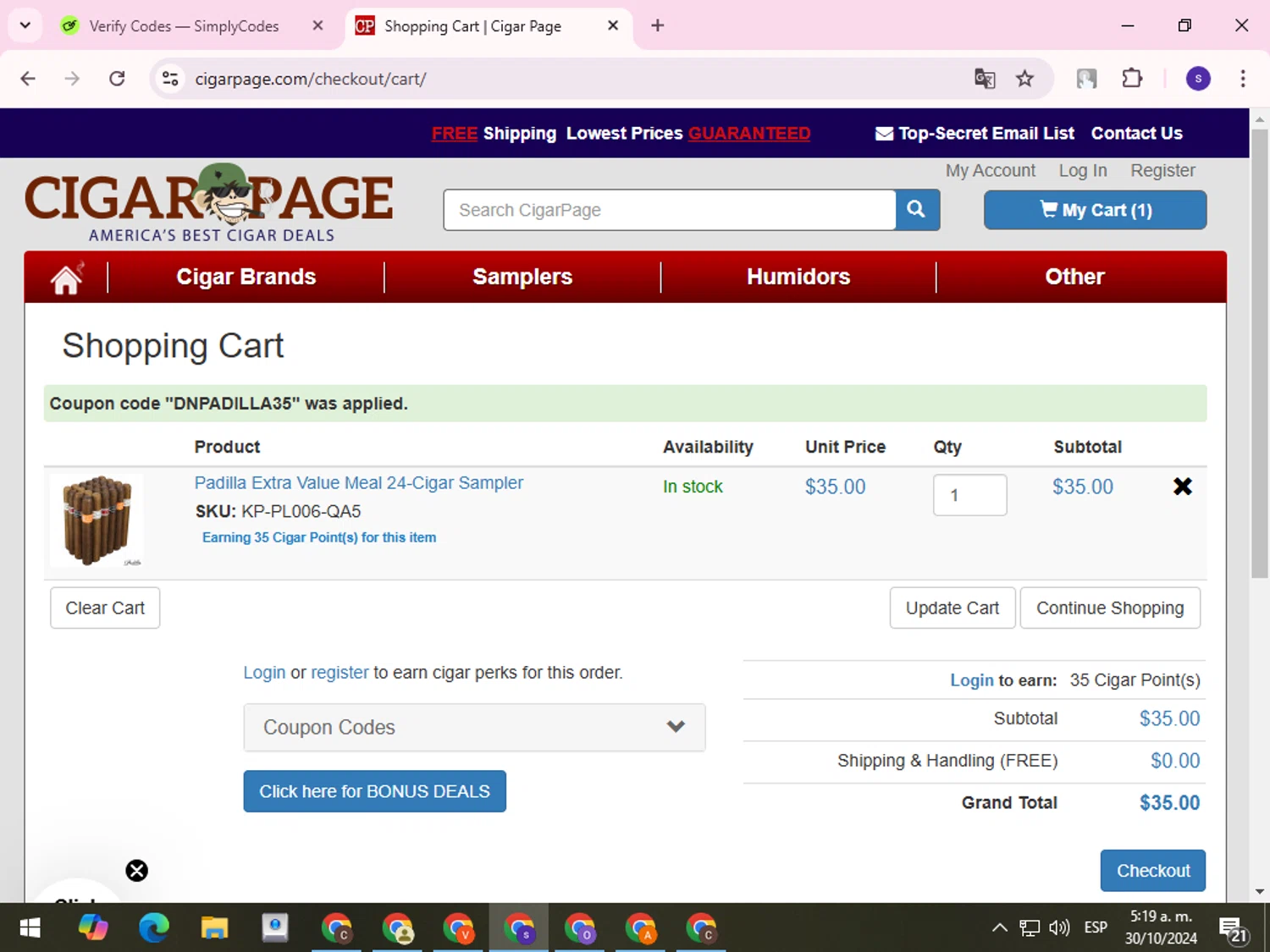The height and width of the screenshot is (952, 1270).
Task: Click the Padilla sampler product thumbnail
Action: click(x=97, y=520)
